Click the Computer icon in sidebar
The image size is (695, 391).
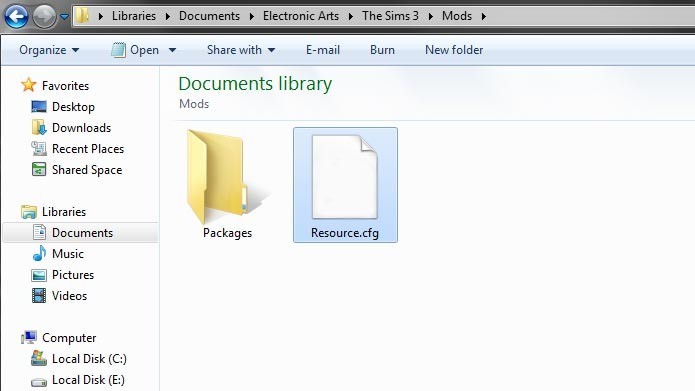coord(29,338)
